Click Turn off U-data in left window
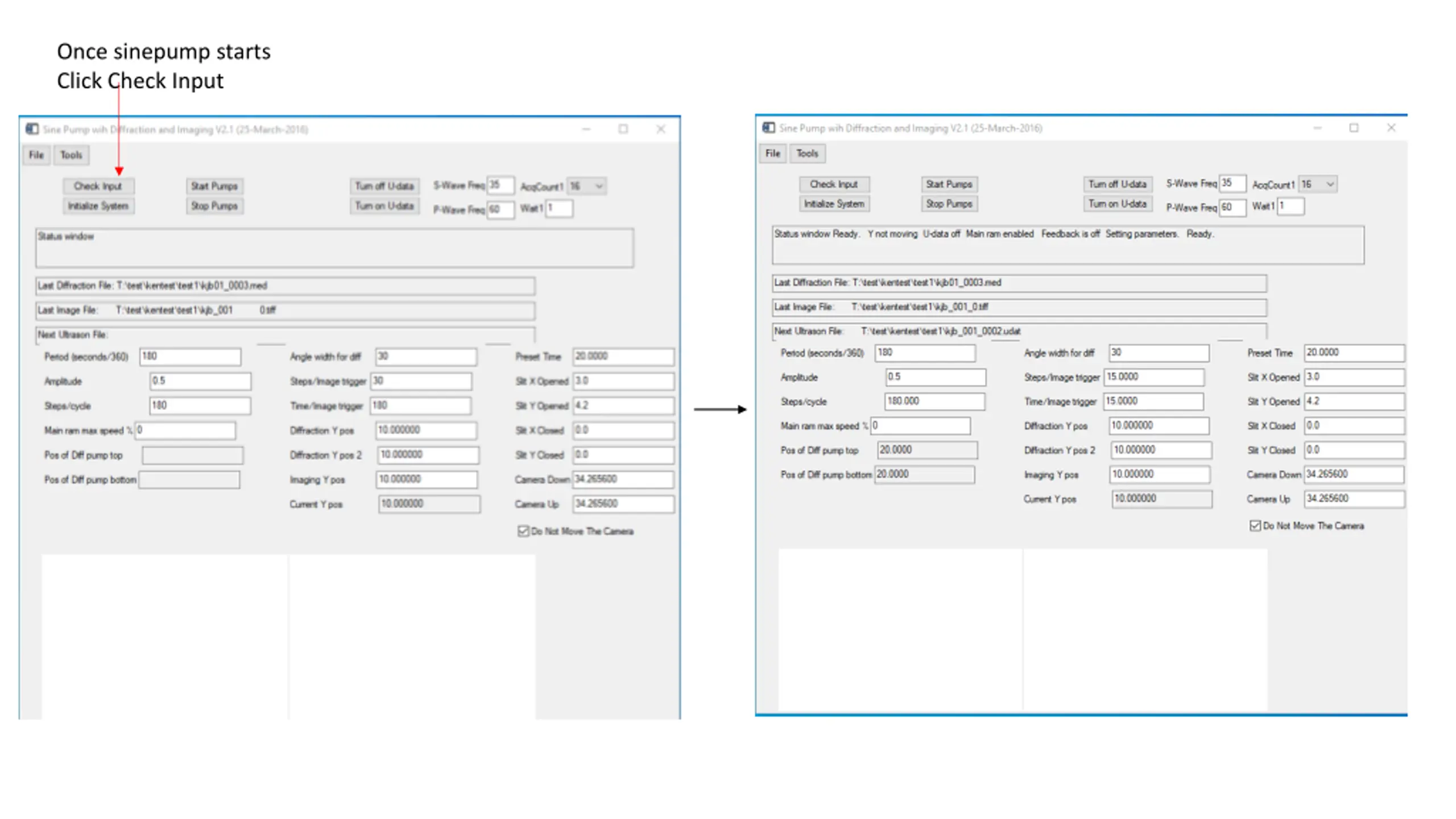The image size is (1456, 819). pyautogui.click(x=384, y=186)
